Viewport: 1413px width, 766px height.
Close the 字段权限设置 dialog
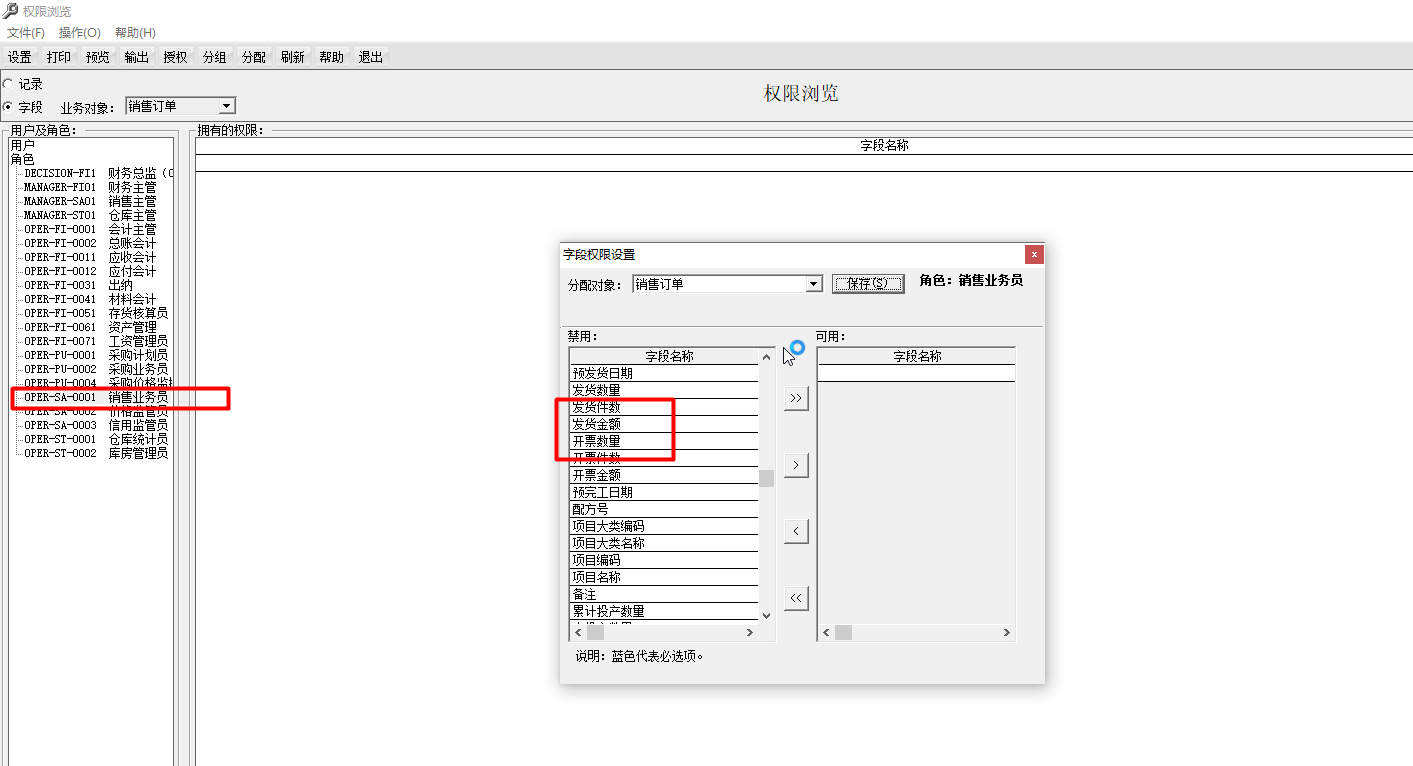coord(1035,254)
